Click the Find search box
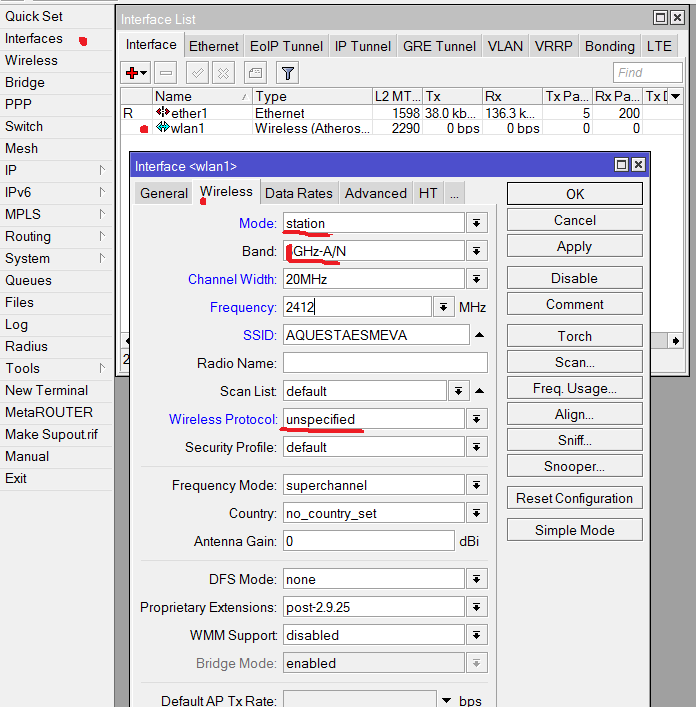This screenshot has width=696, height=707. coord(648,73)
